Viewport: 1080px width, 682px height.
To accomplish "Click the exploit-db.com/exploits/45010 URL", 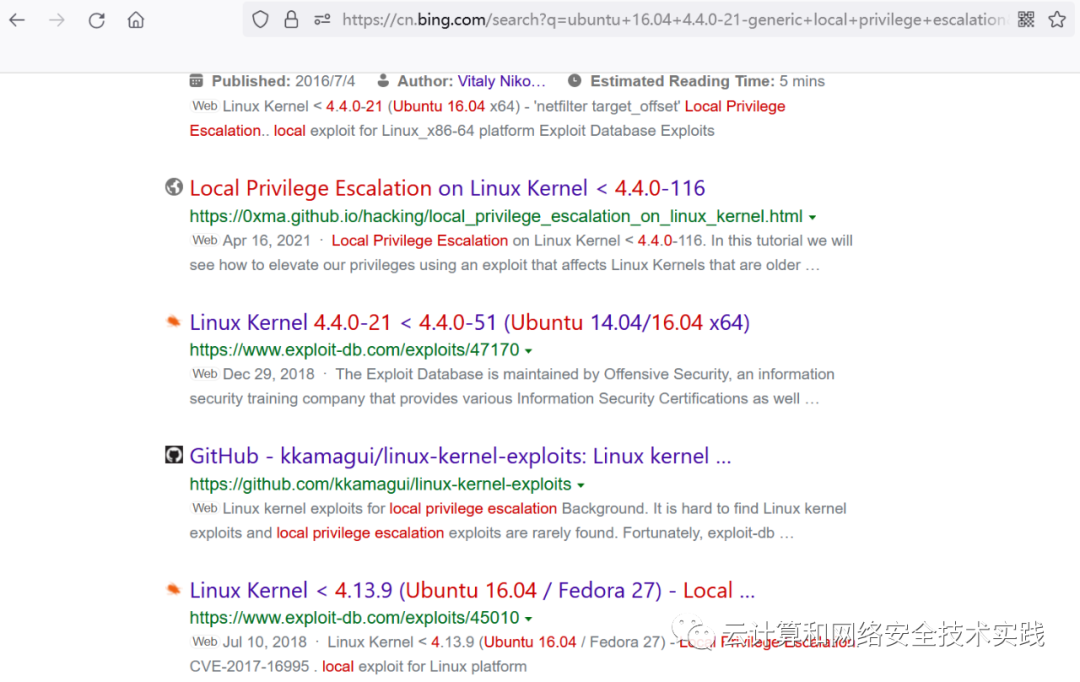I will [354, 618].
